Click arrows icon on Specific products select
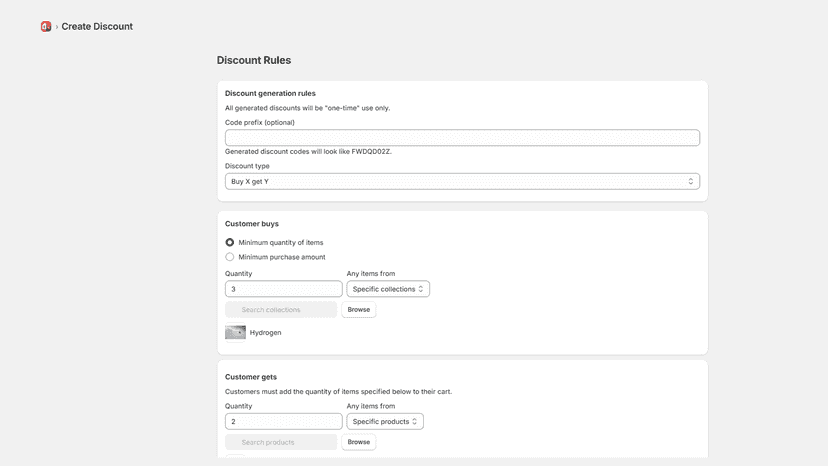 415,422
